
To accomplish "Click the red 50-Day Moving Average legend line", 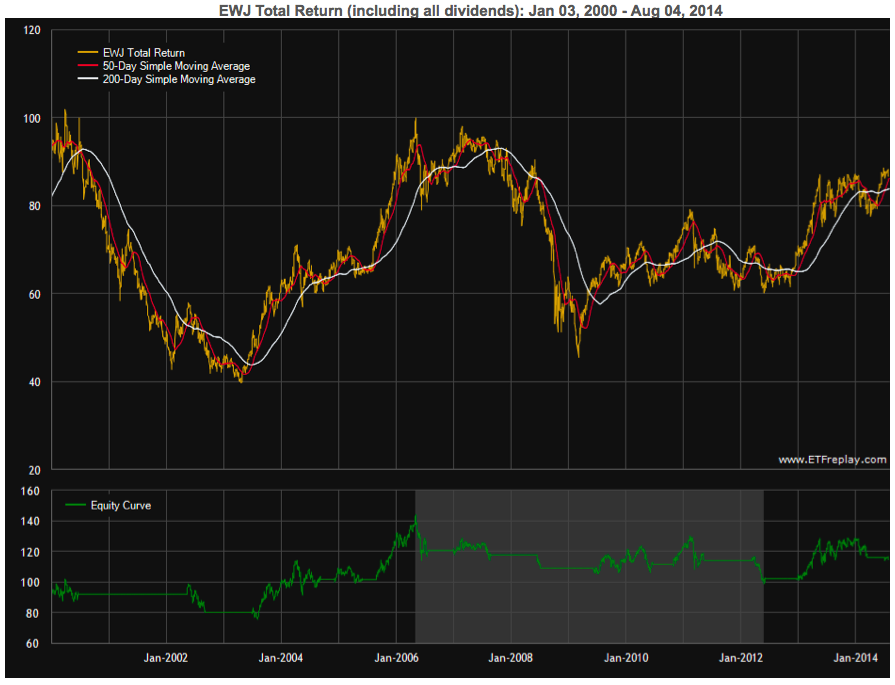I will click(87, 66).
